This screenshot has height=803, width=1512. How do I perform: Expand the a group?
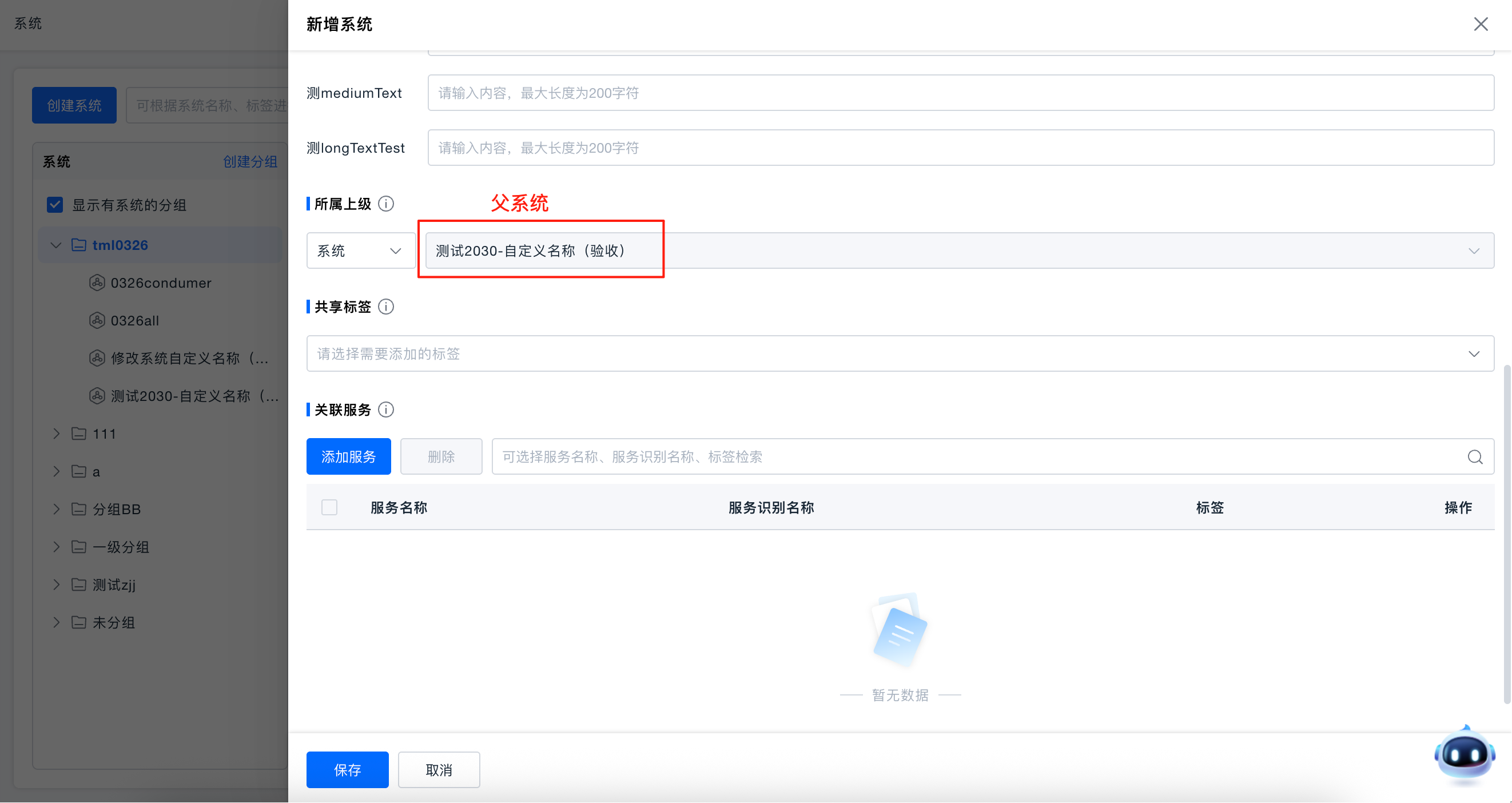(57, 471)
